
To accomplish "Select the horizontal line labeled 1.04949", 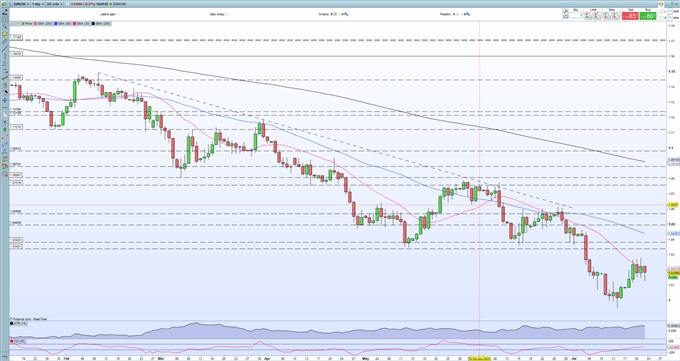I will pyautogui.click(x=338, y=225).
